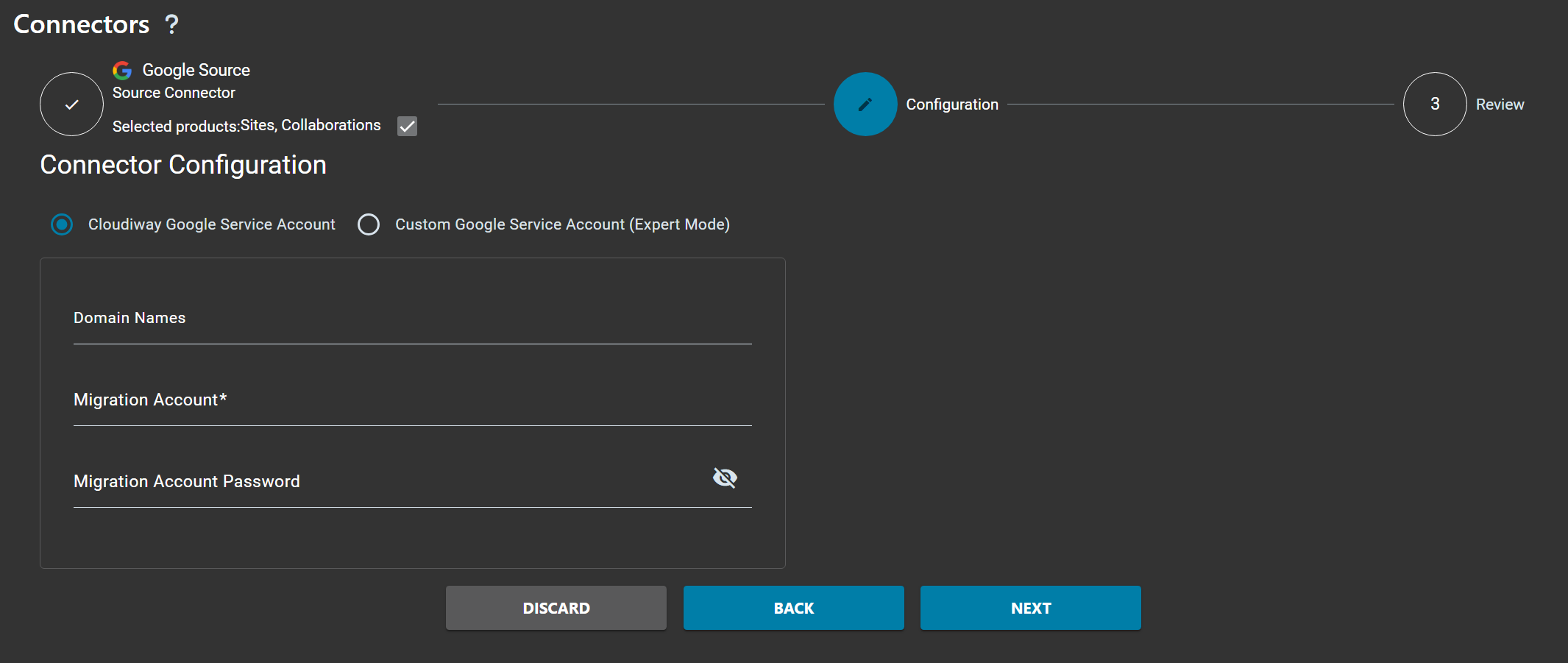1568x663 pixels.
Task: Click the Google Source title text
Action: pos(196,70)
